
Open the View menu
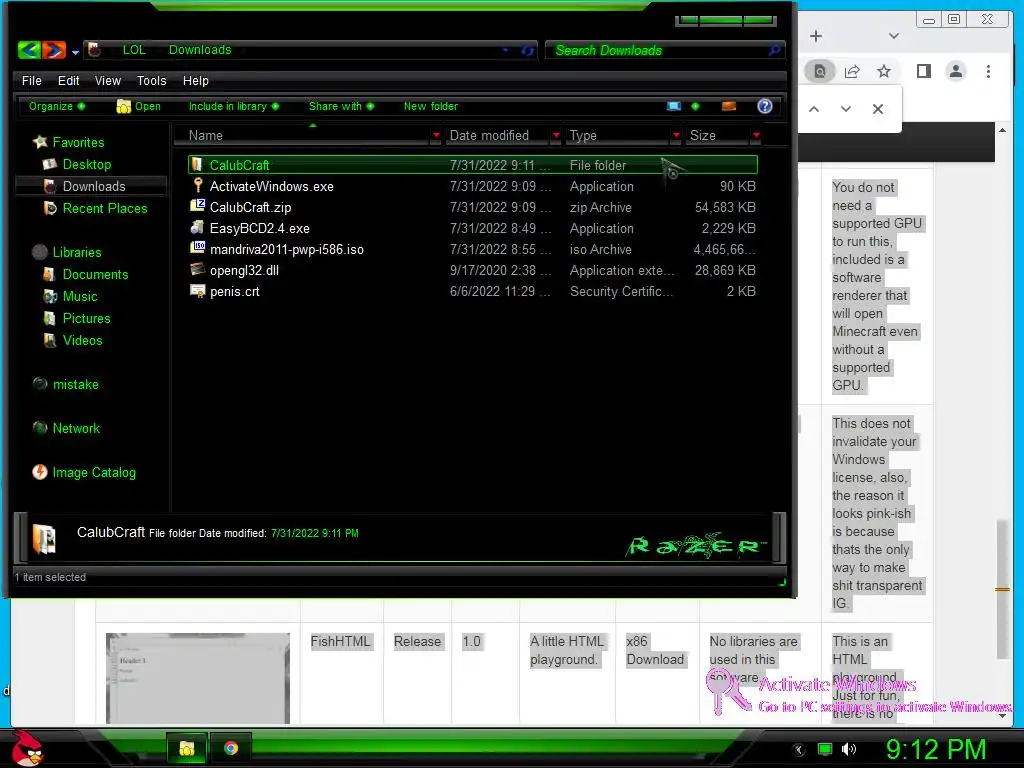[108, 80]
